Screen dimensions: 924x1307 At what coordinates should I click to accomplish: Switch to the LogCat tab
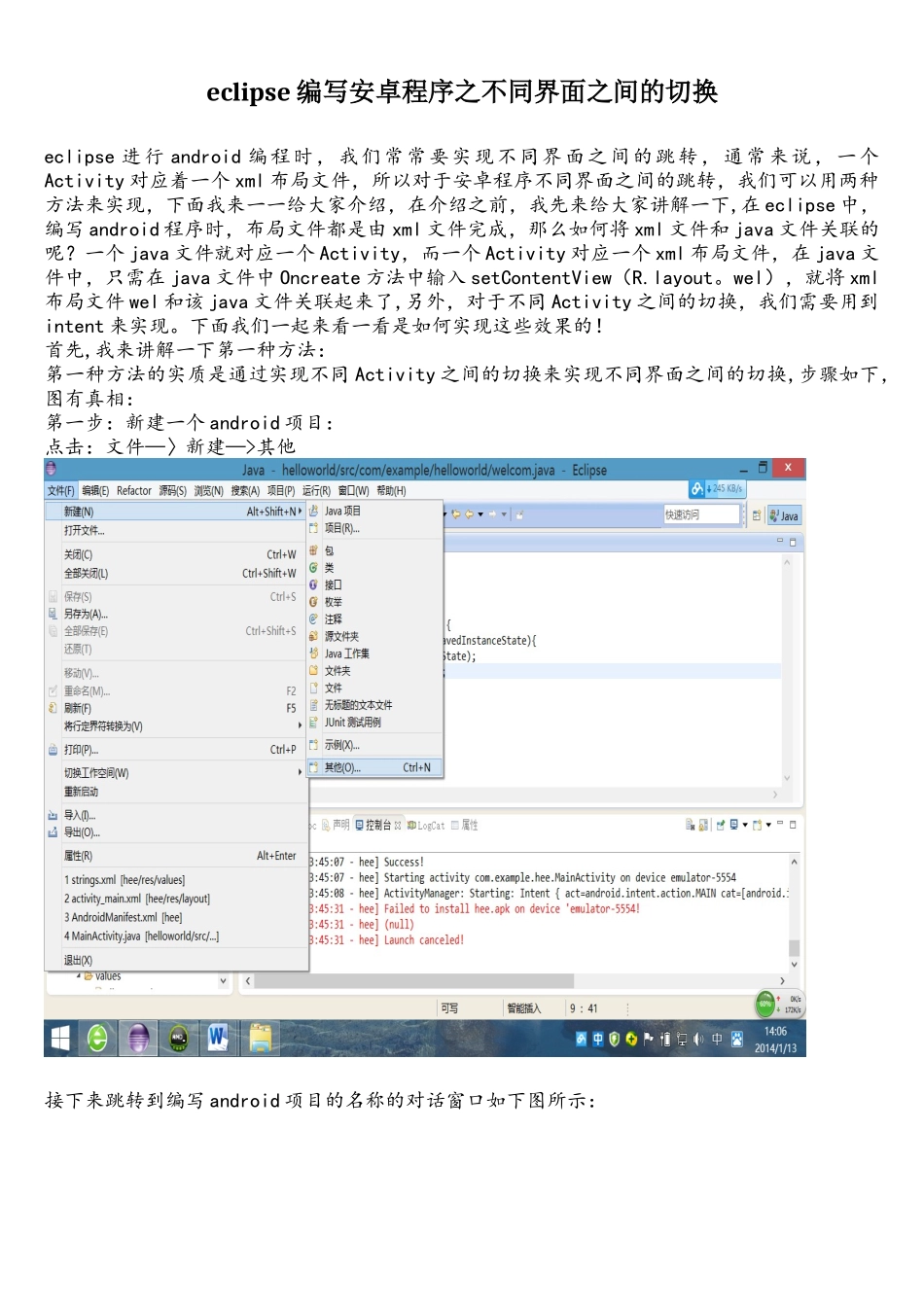pos(426,826)
